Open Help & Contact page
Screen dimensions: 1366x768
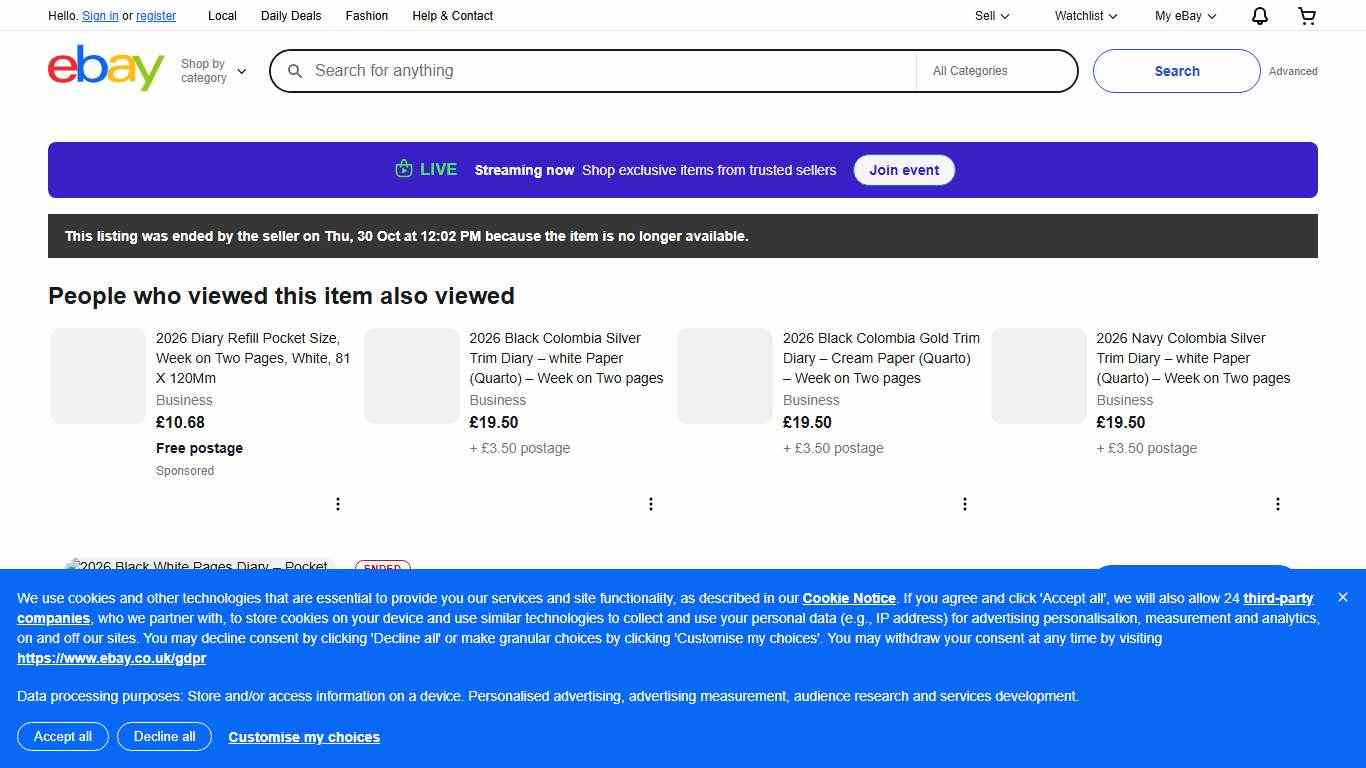[452, 16]
